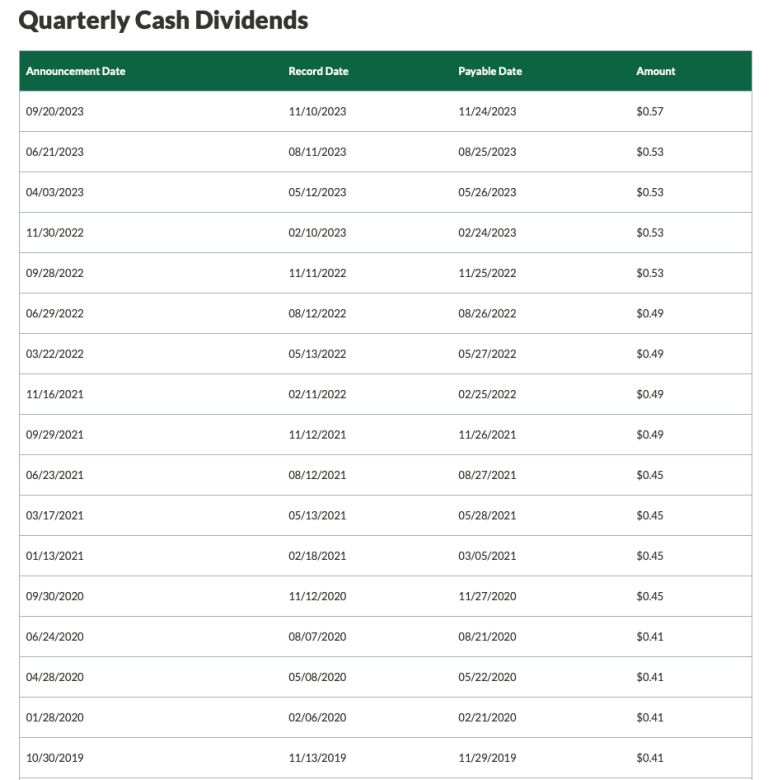The image size is (773, 780).
Task: Select payable date 11/26/2021
Action: 487,435
